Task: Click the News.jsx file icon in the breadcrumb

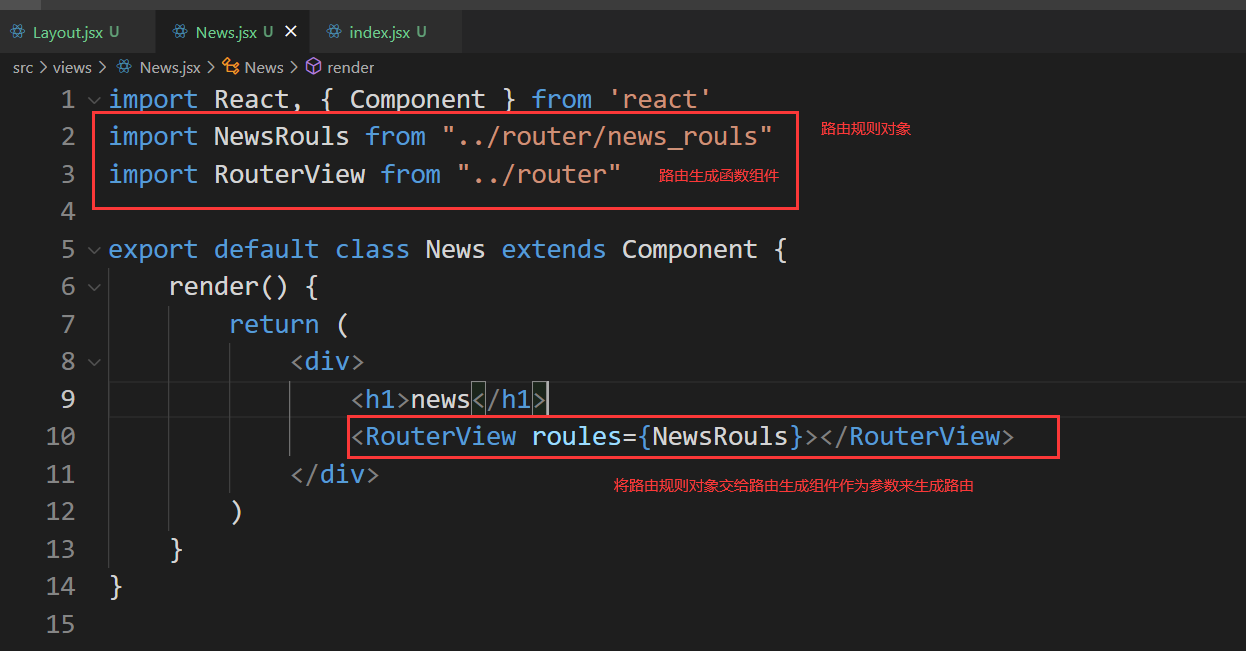Action: [124, 67]
